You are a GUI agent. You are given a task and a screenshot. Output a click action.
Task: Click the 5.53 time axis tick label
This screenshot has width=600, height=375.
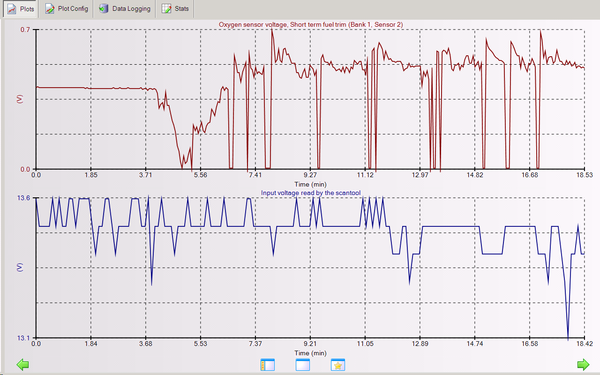[201, 344]
